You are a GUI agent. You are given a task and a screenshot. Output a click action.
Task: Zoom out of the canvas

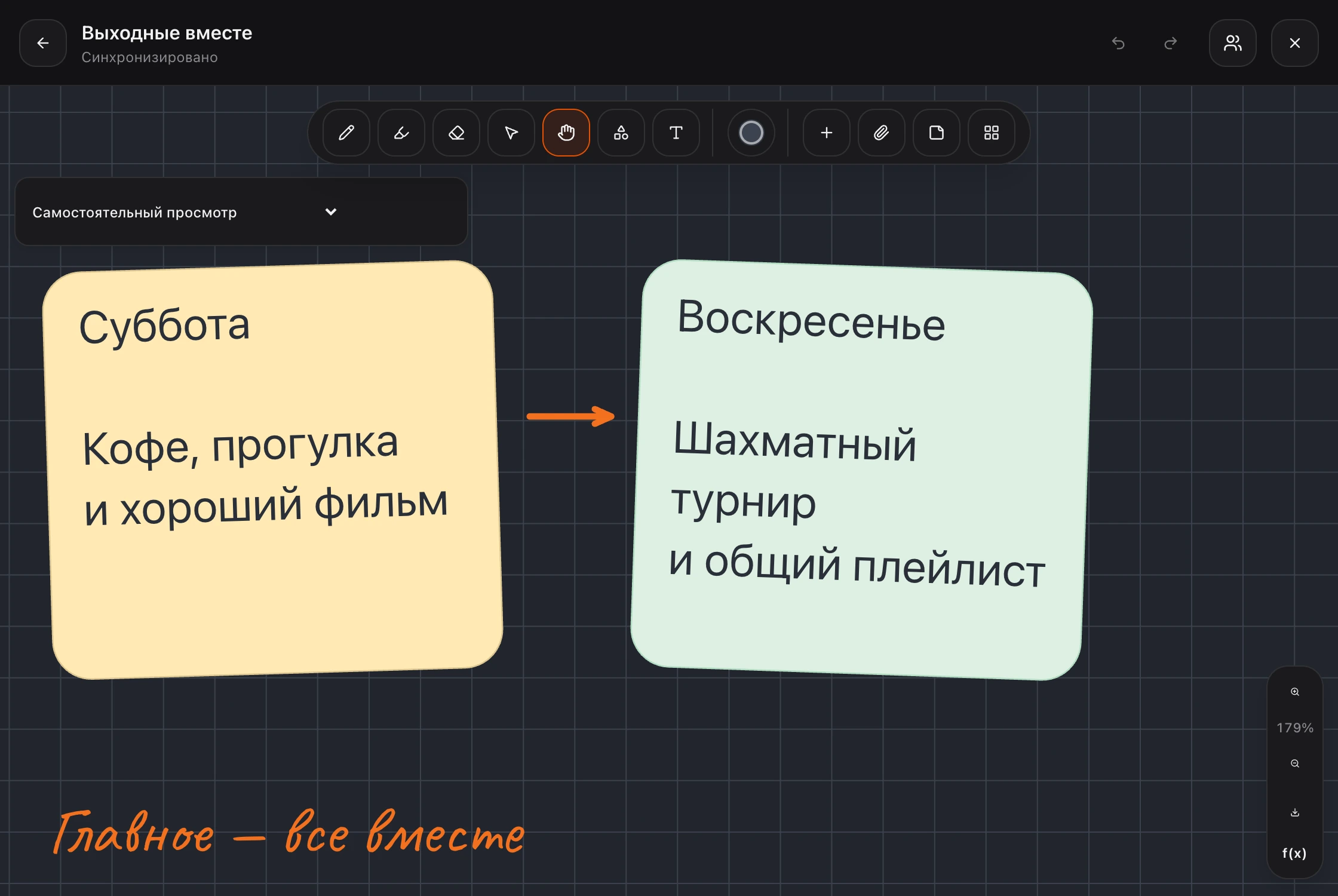pos(1295,763)
